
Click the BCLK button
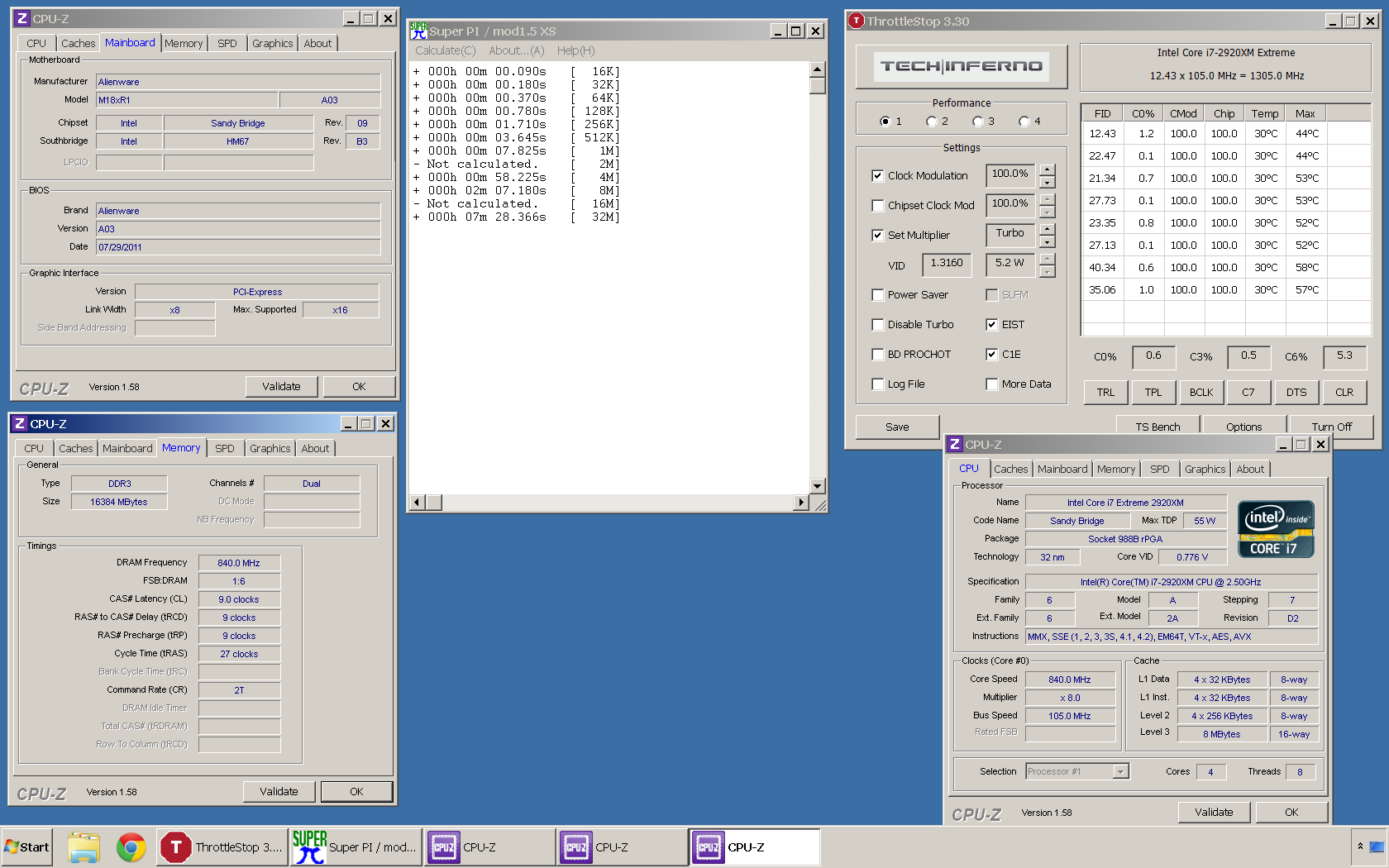click(x=1201, y=392)
